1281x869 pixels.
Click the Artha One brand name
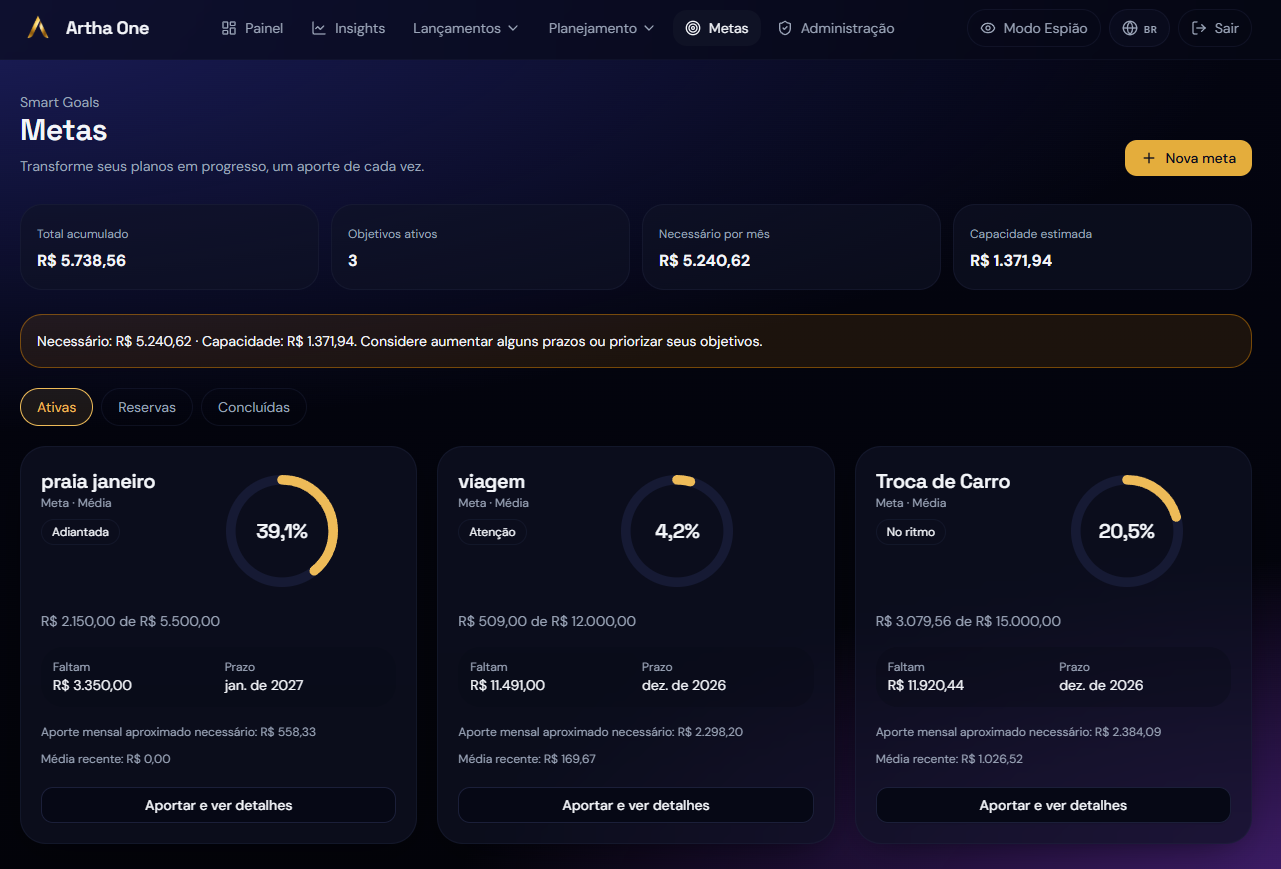coord(107,28)
